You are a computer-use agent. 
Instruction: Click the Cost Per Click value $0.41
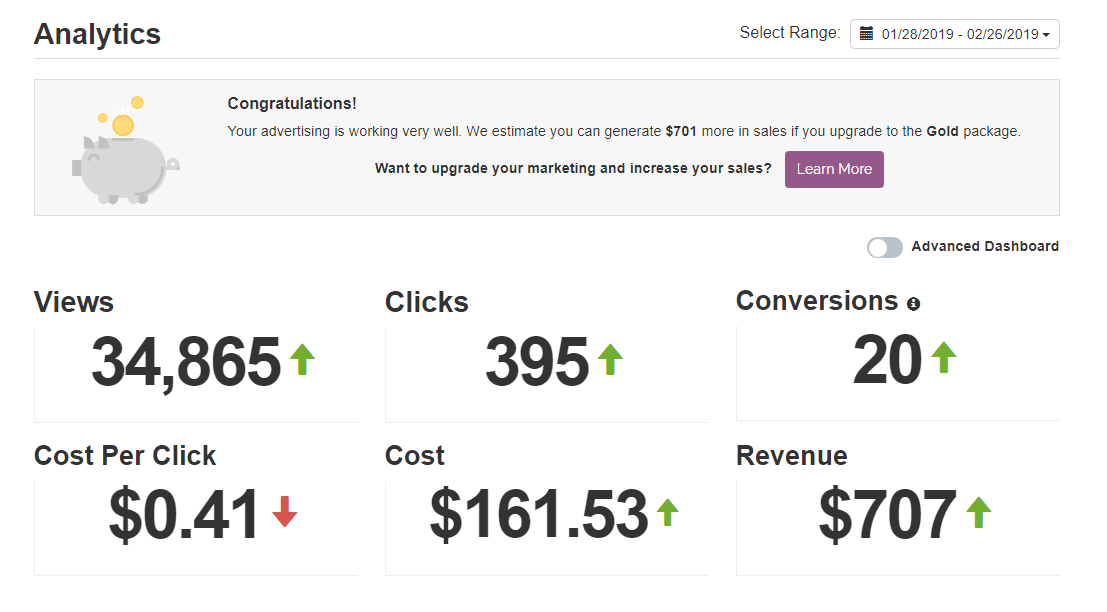tap(184, 515)
